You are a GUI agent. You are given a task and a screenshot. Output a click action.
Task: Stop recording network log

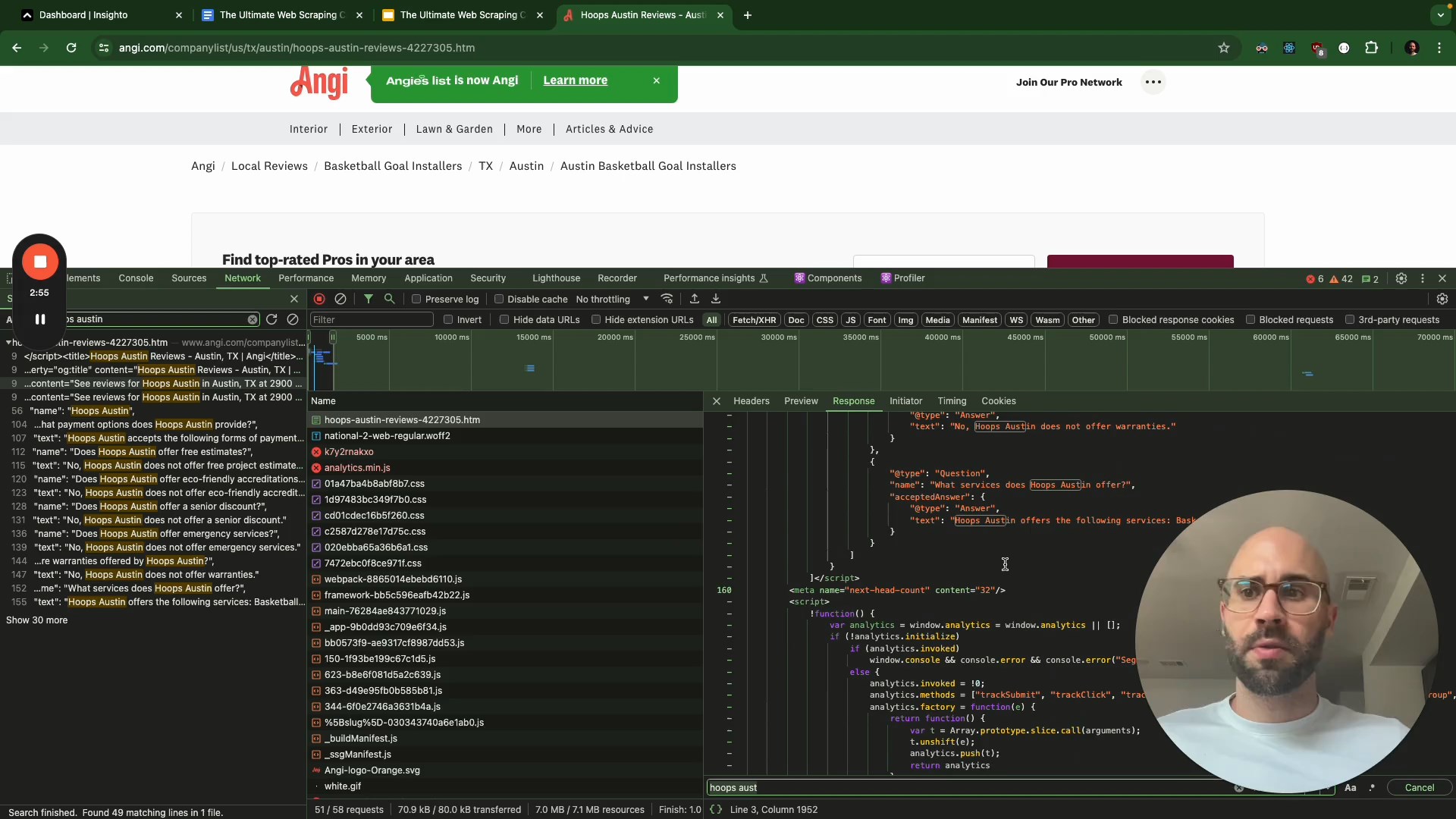coord(319,300)
